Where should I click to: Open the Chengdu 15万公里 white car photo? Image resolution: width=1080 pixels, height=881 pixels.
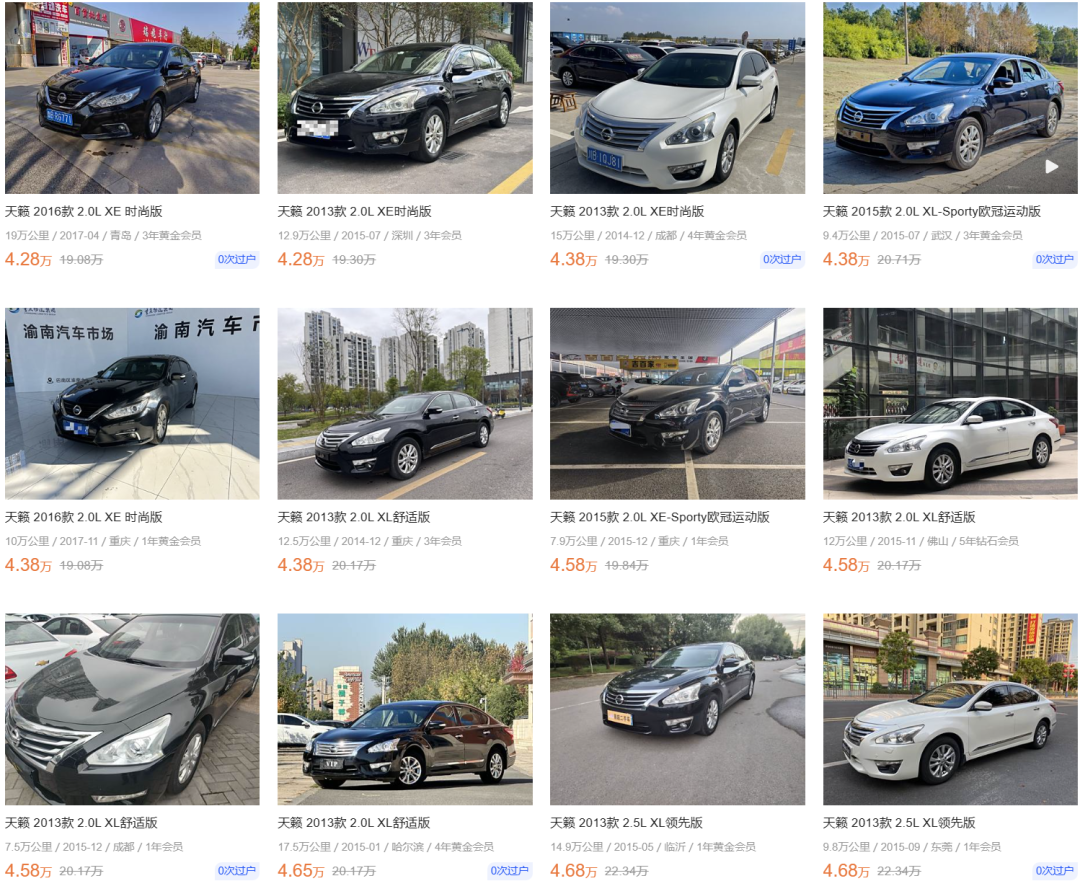click(677, 98)
